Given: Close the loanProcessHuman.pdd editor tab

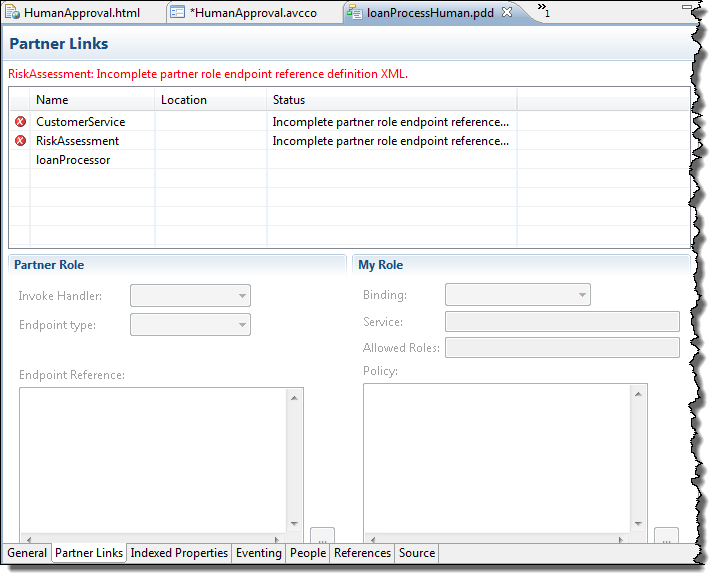Looking at the screenshot, I should click(507, 13).
